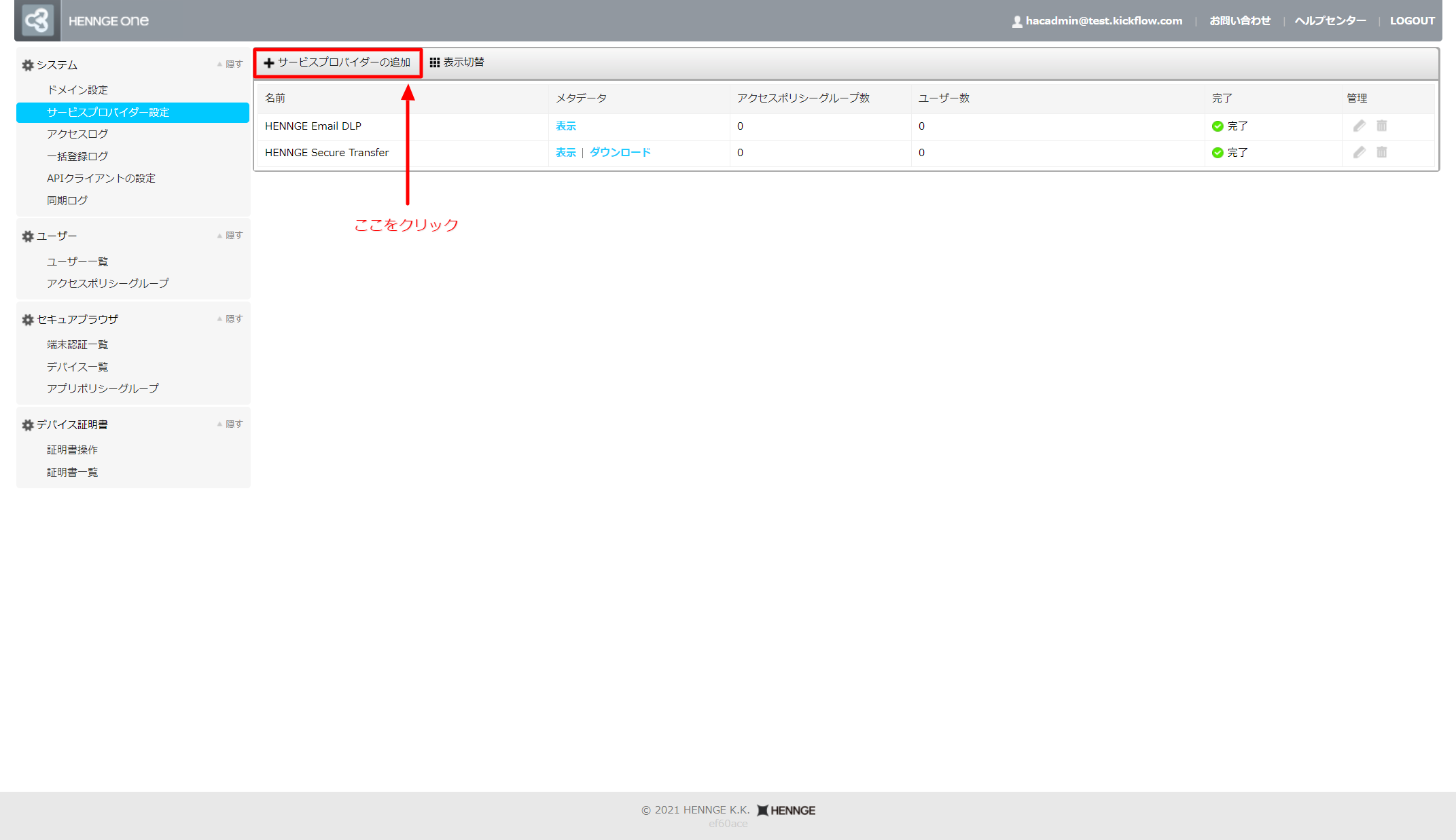The image size is (1456, 840).
Task: Click the 管理 column header
Action: pos(1357,98)
